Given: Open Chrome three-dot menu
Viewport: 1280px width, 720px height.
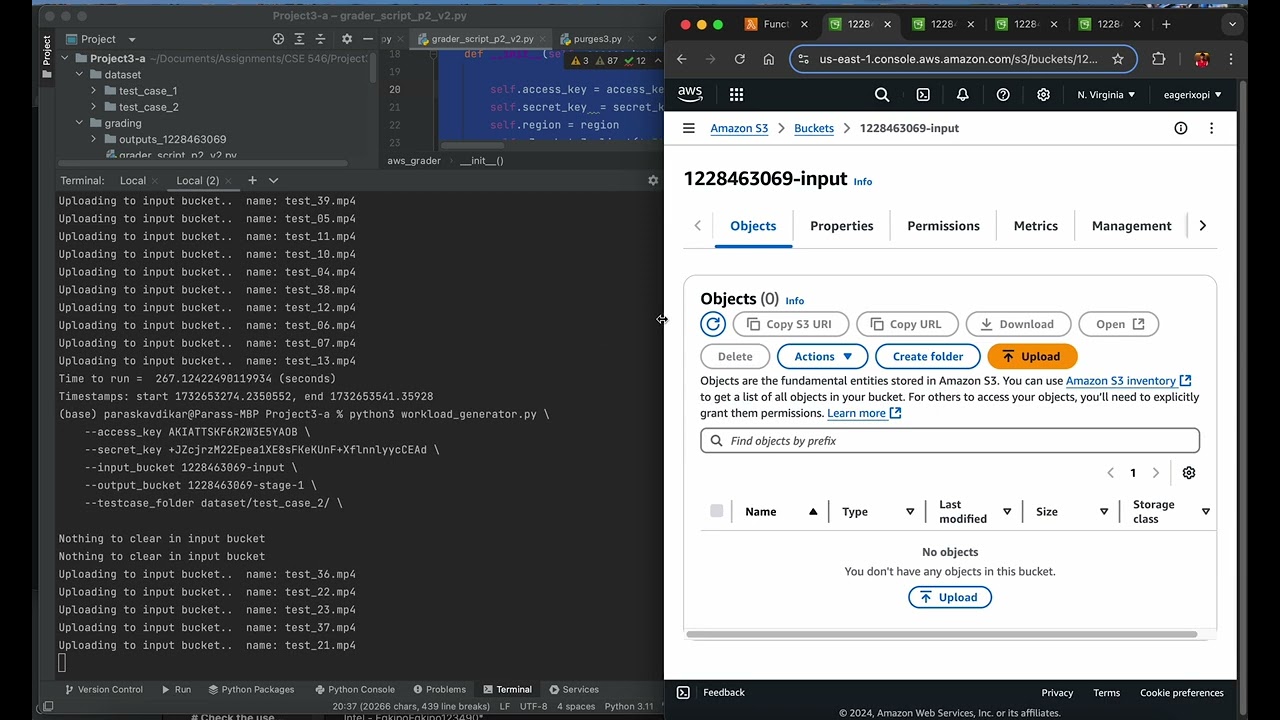Looking at the screenshot, I should (1231, 59).
